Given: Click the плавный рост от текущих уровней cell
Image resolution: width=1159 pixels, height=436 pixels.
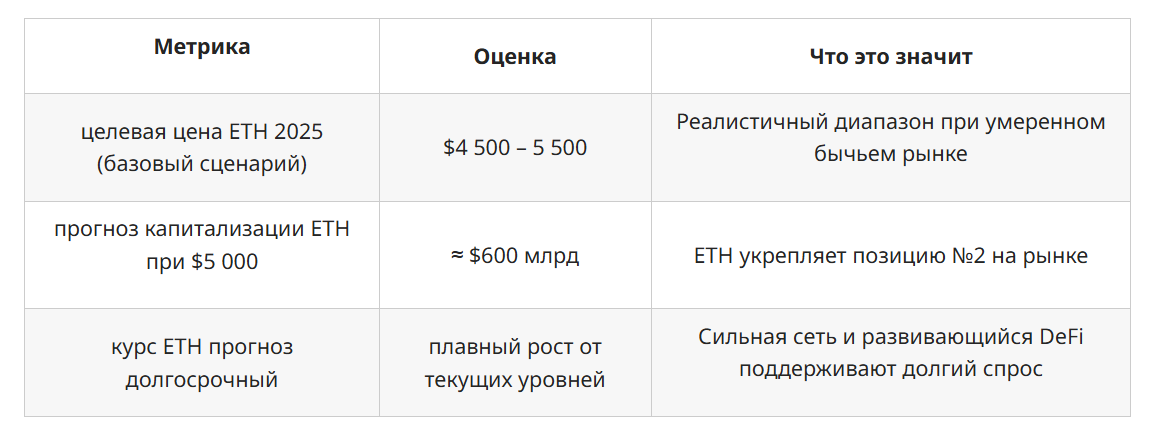Looking at the screenshot, I should pyautogui.click(x=515, y=363).
